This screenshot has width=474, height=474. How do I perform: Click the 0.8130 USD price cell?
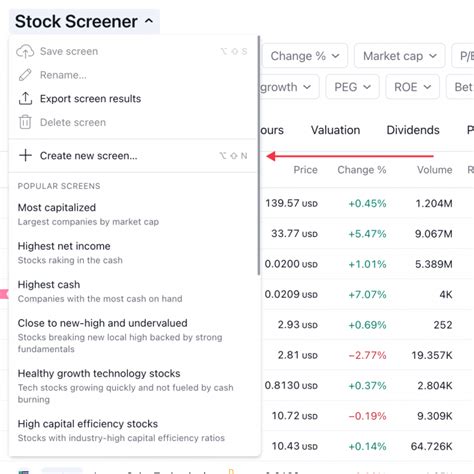[x=291, y=385]
